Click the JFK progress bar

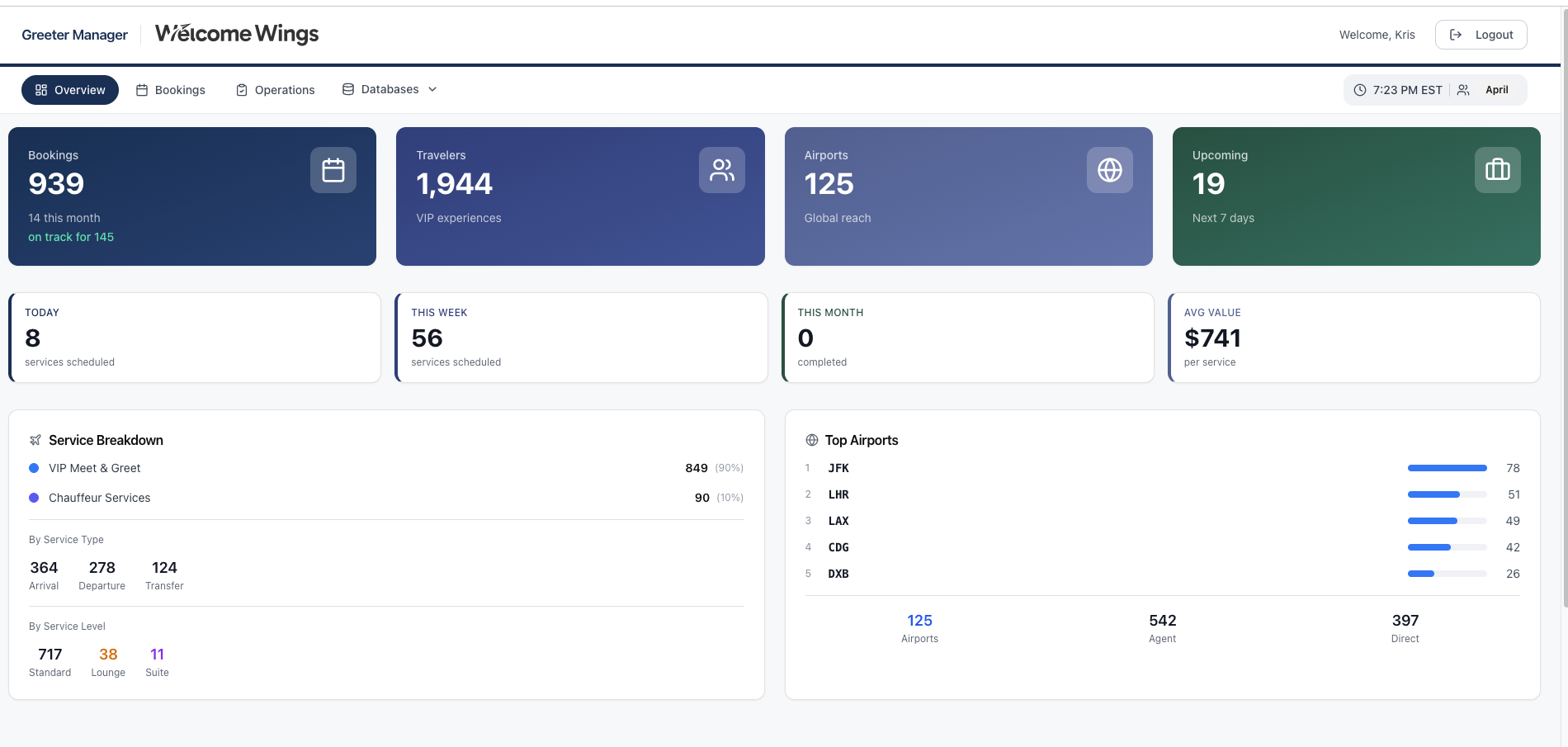(x=1447, y=468)
